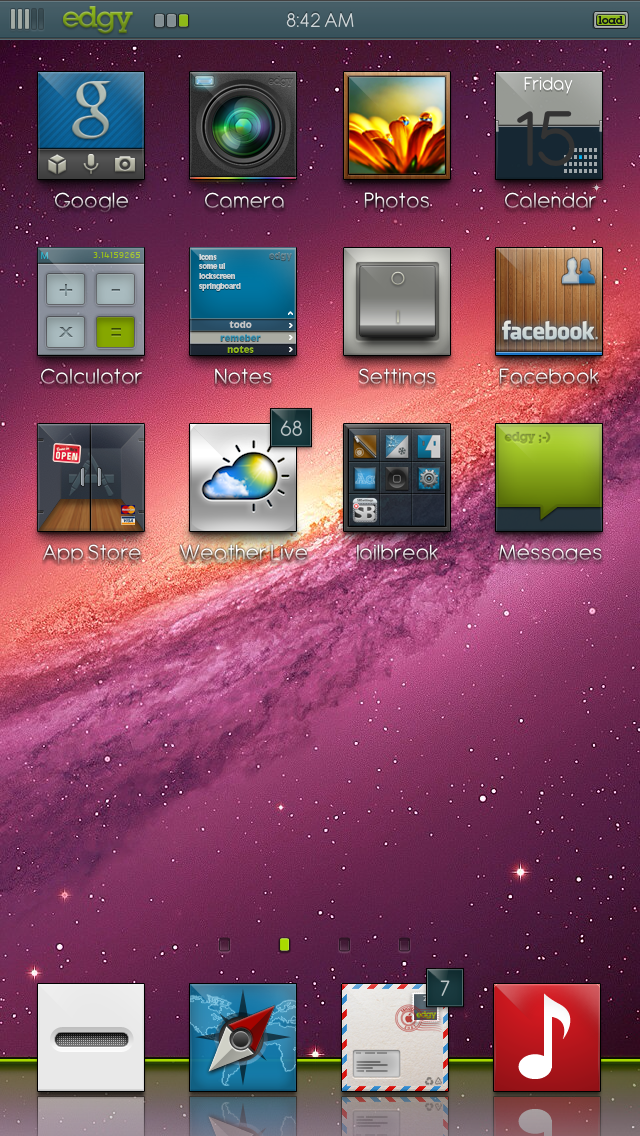Tap the Weather Live label text
The width and height of the screenshot is (640, 1136).
[x=244, y=553]
